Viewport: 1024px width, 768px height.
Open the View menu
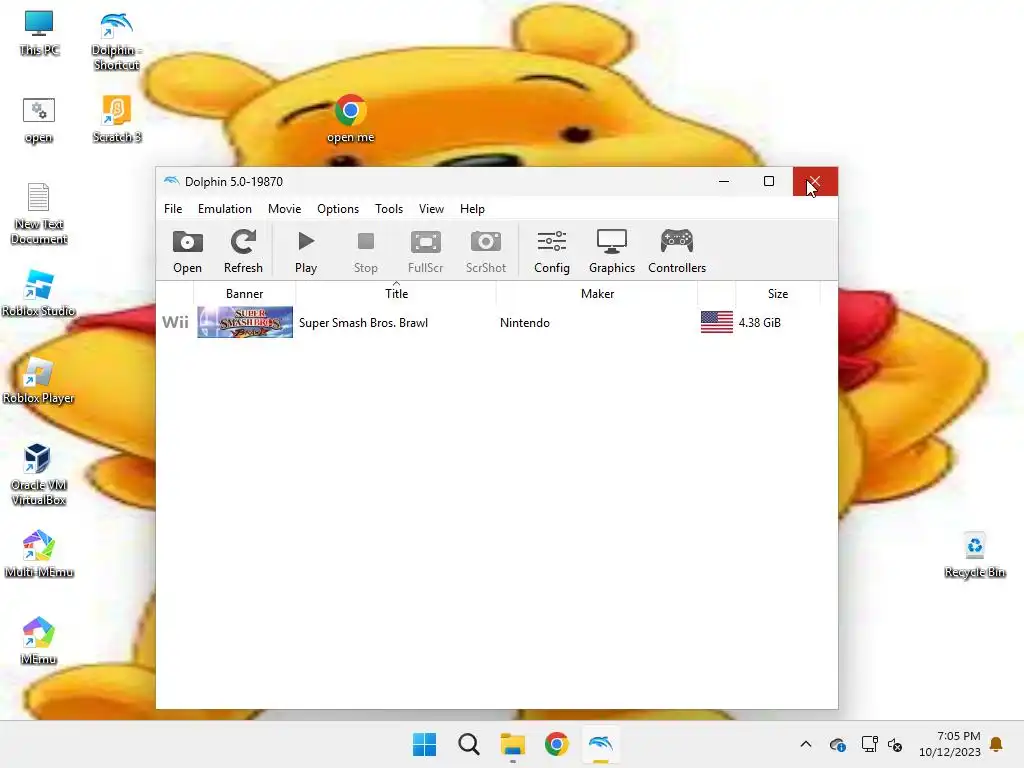tap(431, 209)
